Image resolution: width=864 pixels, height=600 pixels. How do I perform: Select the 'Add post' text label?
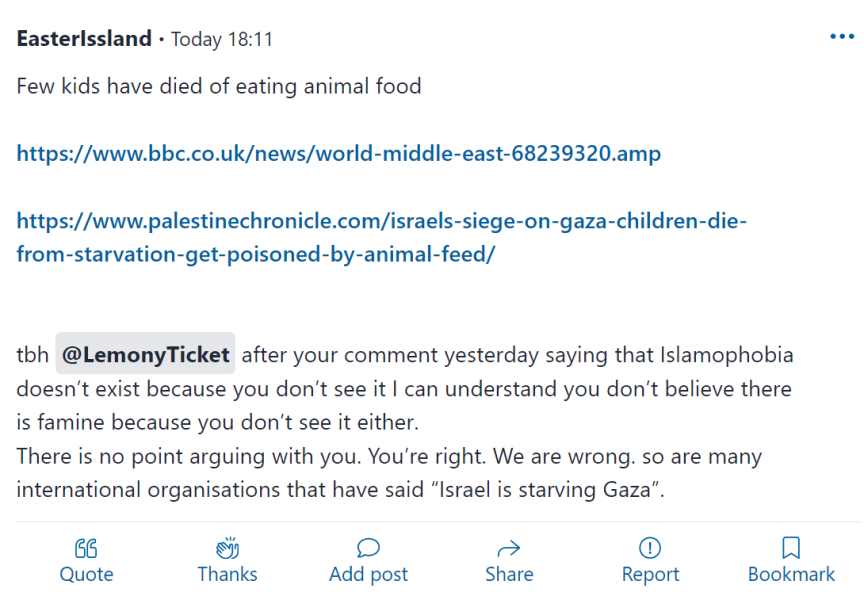[368, 575]
